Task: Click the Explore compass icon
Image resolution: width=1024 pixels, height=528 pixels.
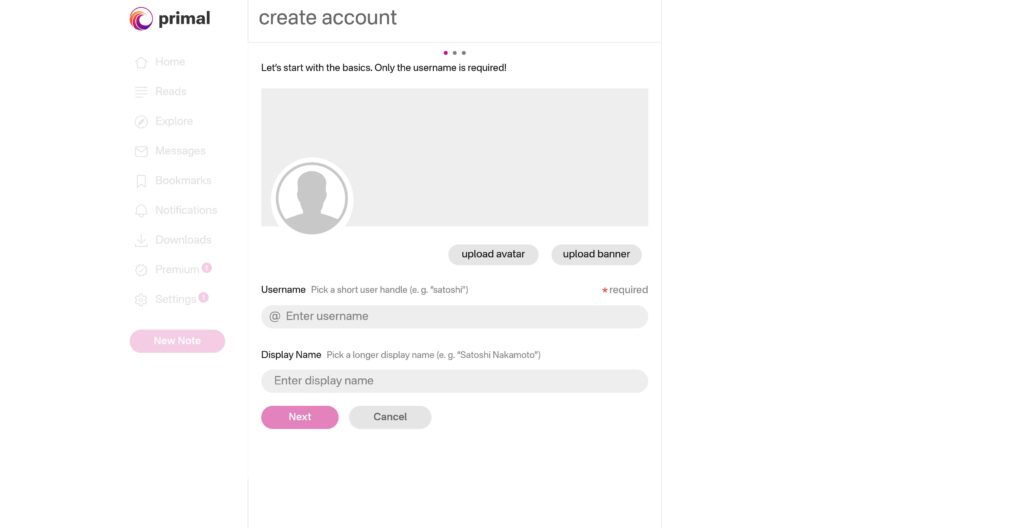Action: click(141, 122)
